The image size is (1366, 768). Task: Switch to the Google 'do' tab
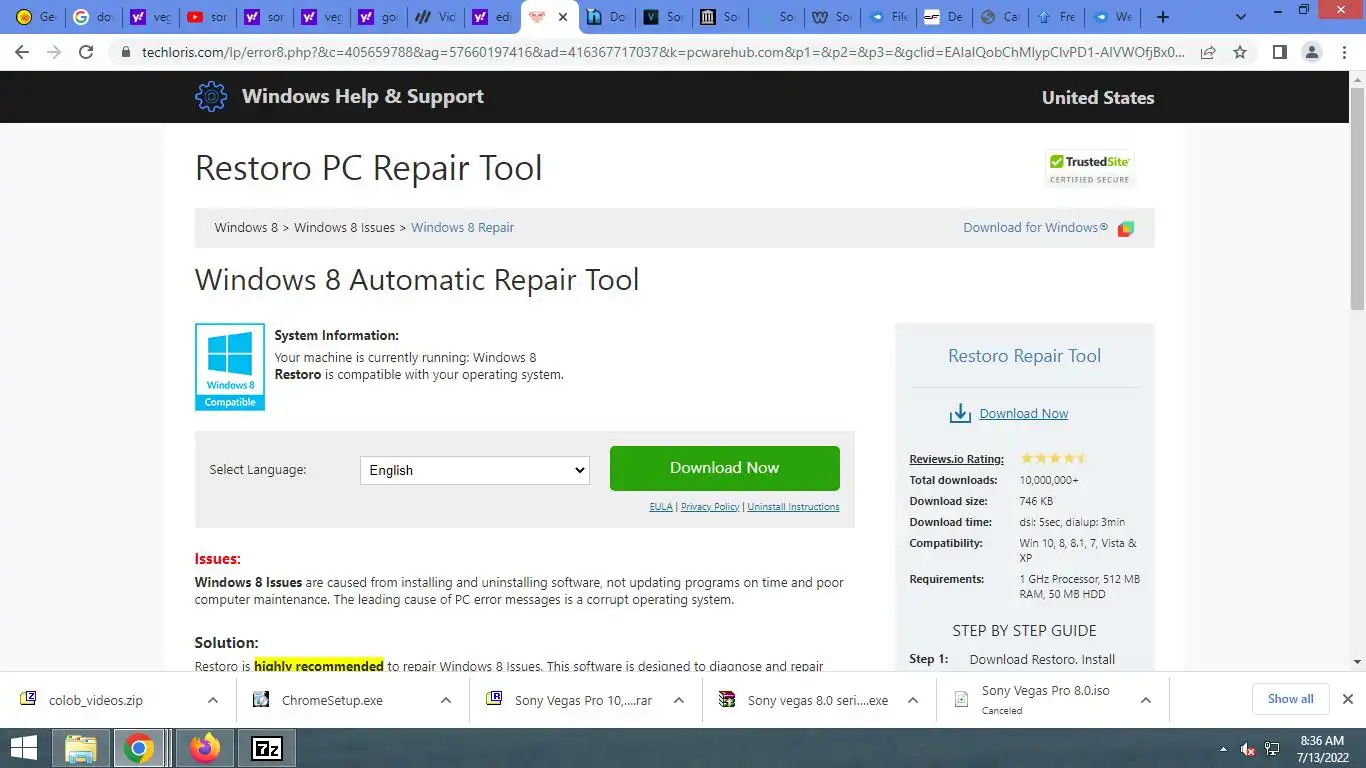(94, 17)
